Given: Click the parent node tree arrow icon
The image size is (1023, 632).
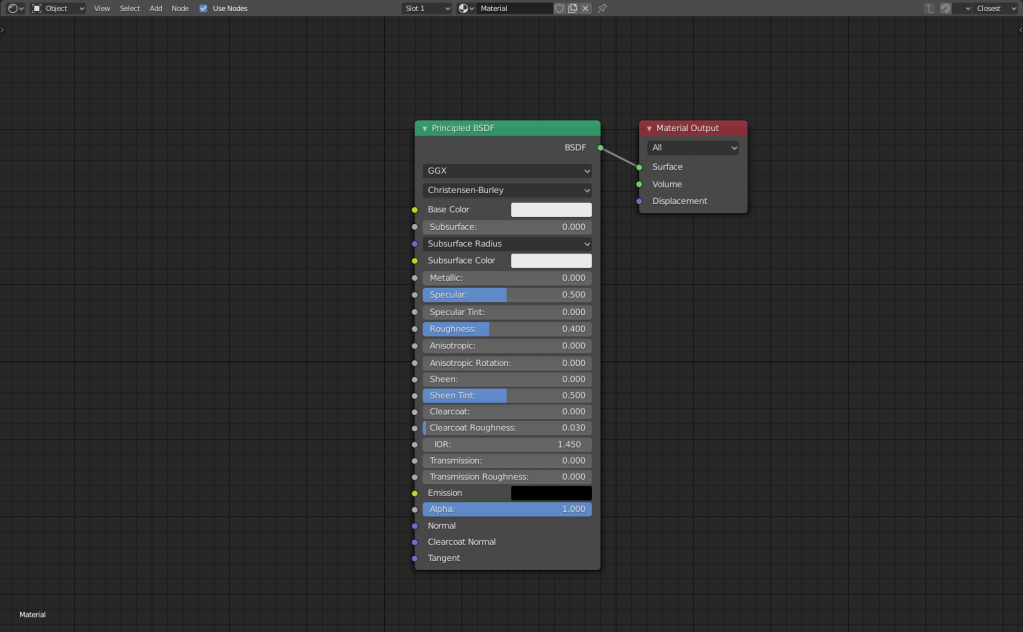Looking at the screenshot, I should (x=929, y=8).
